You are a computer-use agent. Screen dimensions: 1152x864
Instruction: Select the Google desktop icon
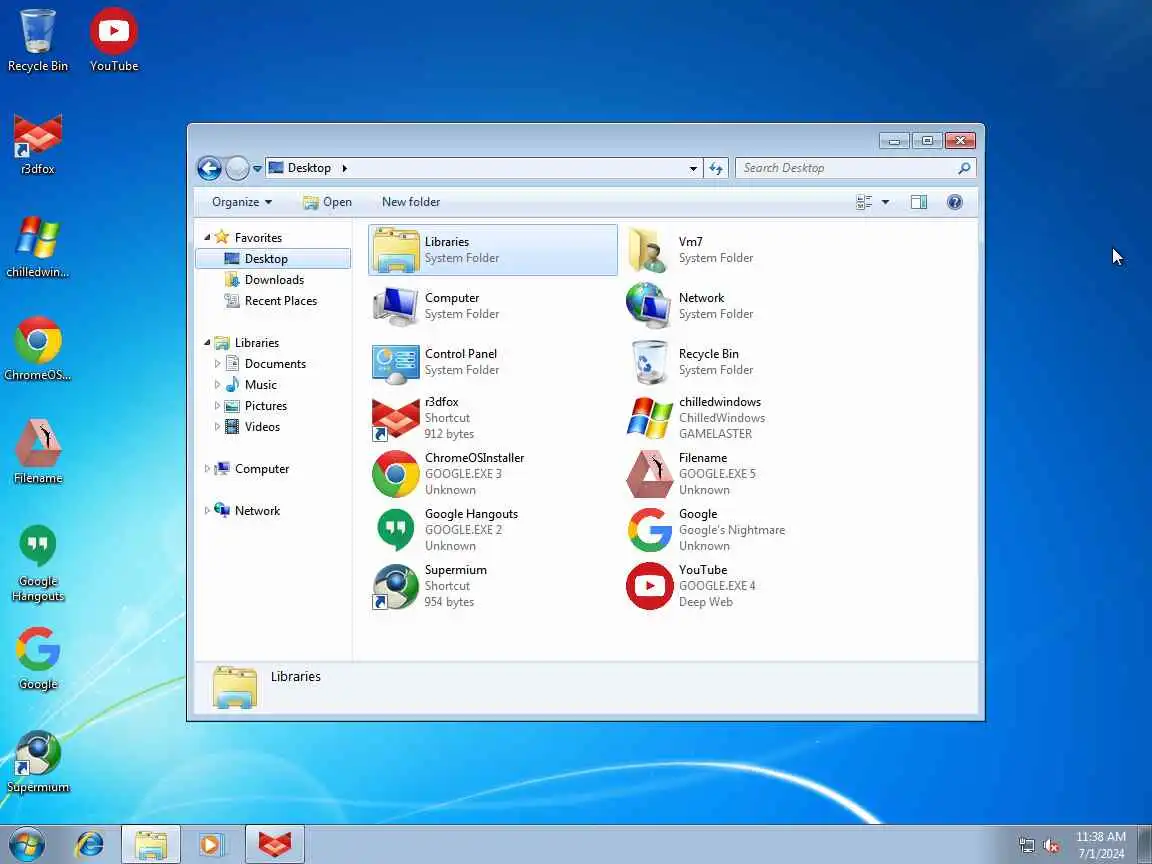(x=37, y=658)
